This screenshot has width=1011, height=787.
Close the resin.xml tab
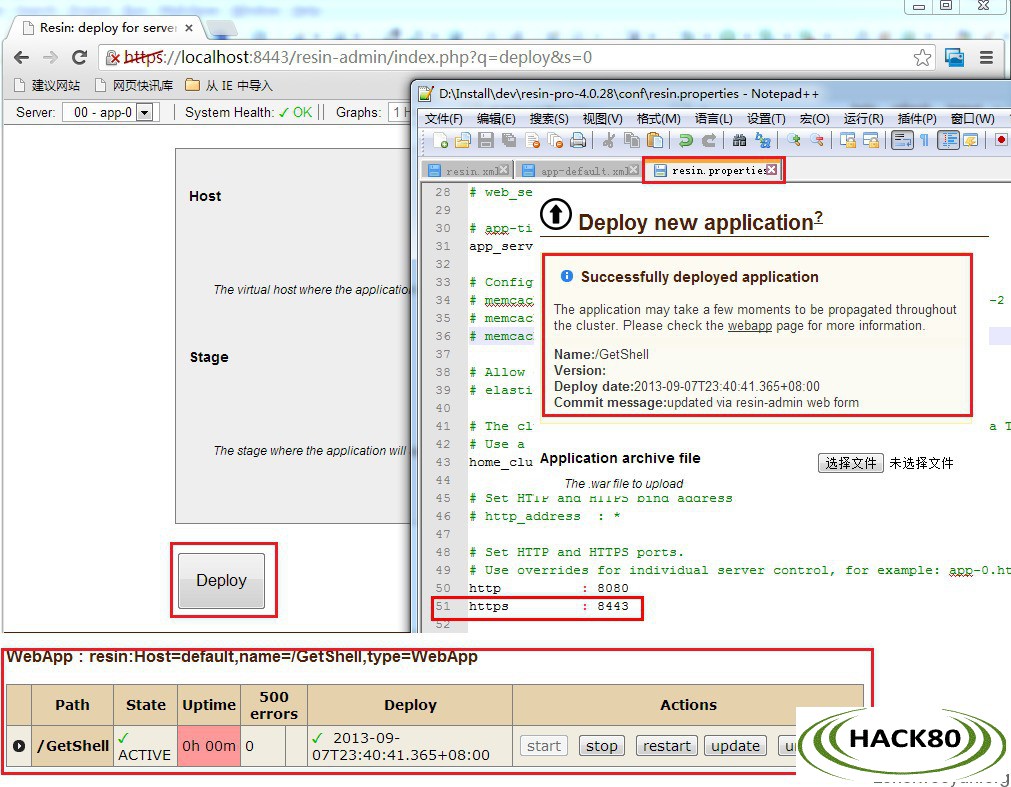pyautogui.click(x=504, y=170)
